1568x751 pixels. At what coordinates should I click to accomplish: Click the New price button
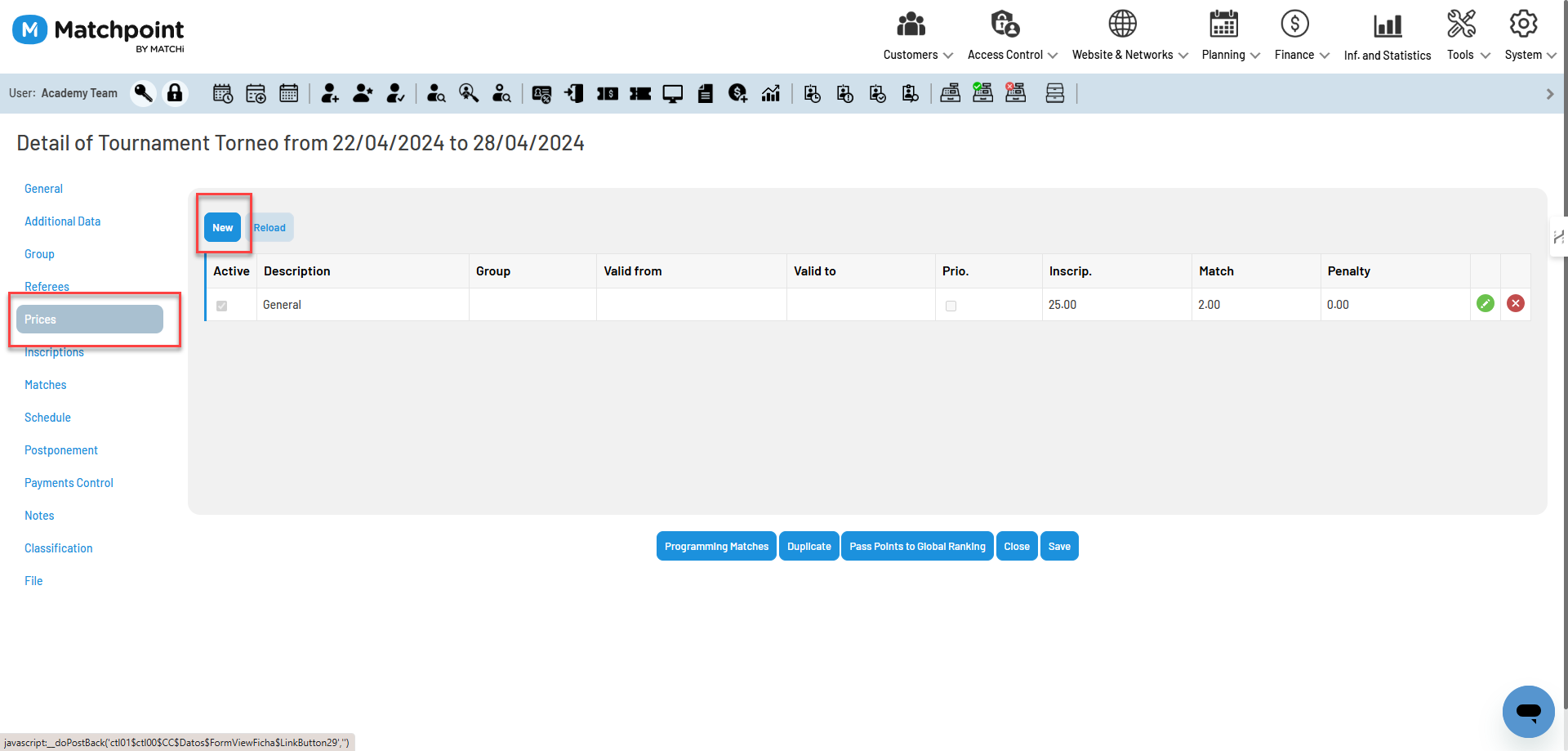point(223,227)
